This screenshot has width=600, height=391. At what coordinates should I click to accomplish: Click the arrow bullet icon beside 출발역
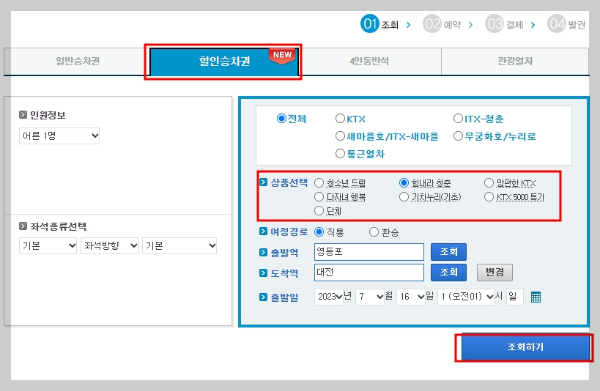263,252
